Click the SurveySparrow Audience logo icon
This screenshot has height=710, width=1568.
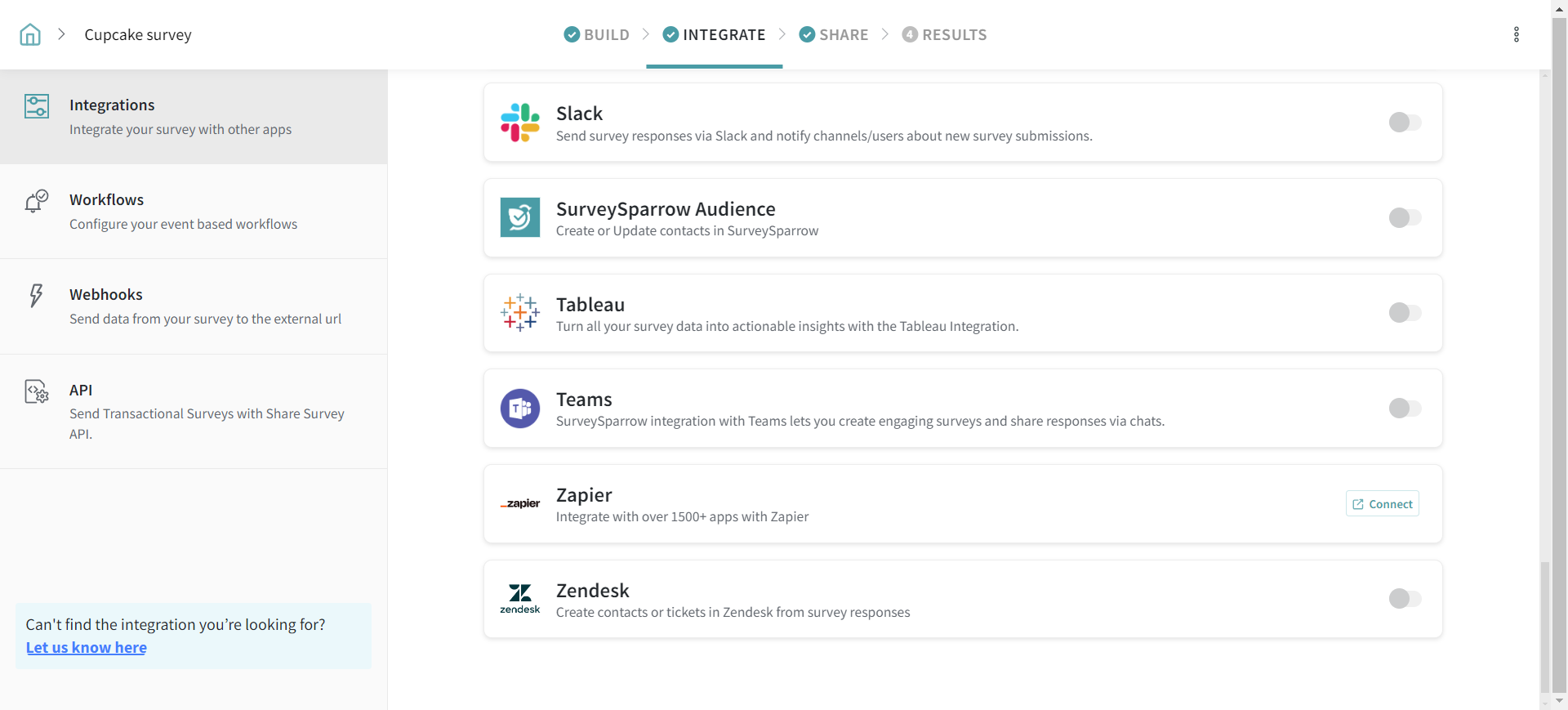[520, 217]
